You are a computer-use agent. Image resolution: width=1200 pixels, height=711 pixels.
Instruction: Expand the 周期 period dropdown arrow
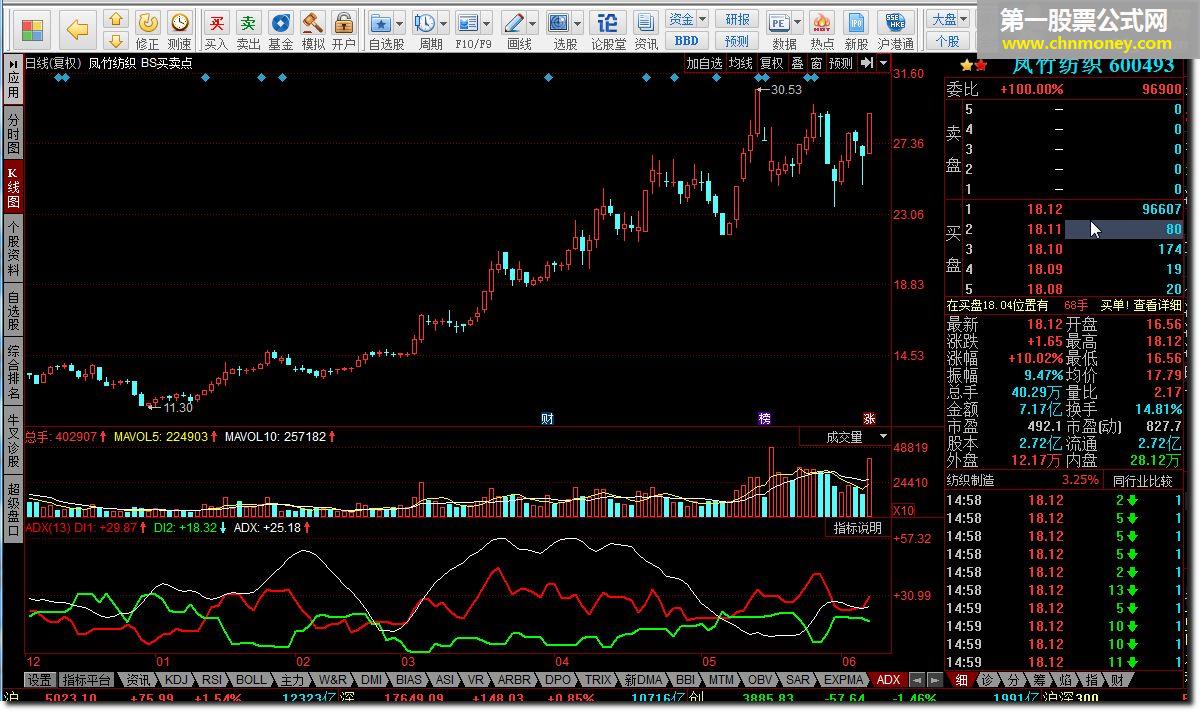pyautogui.click(x=444, y=22)
